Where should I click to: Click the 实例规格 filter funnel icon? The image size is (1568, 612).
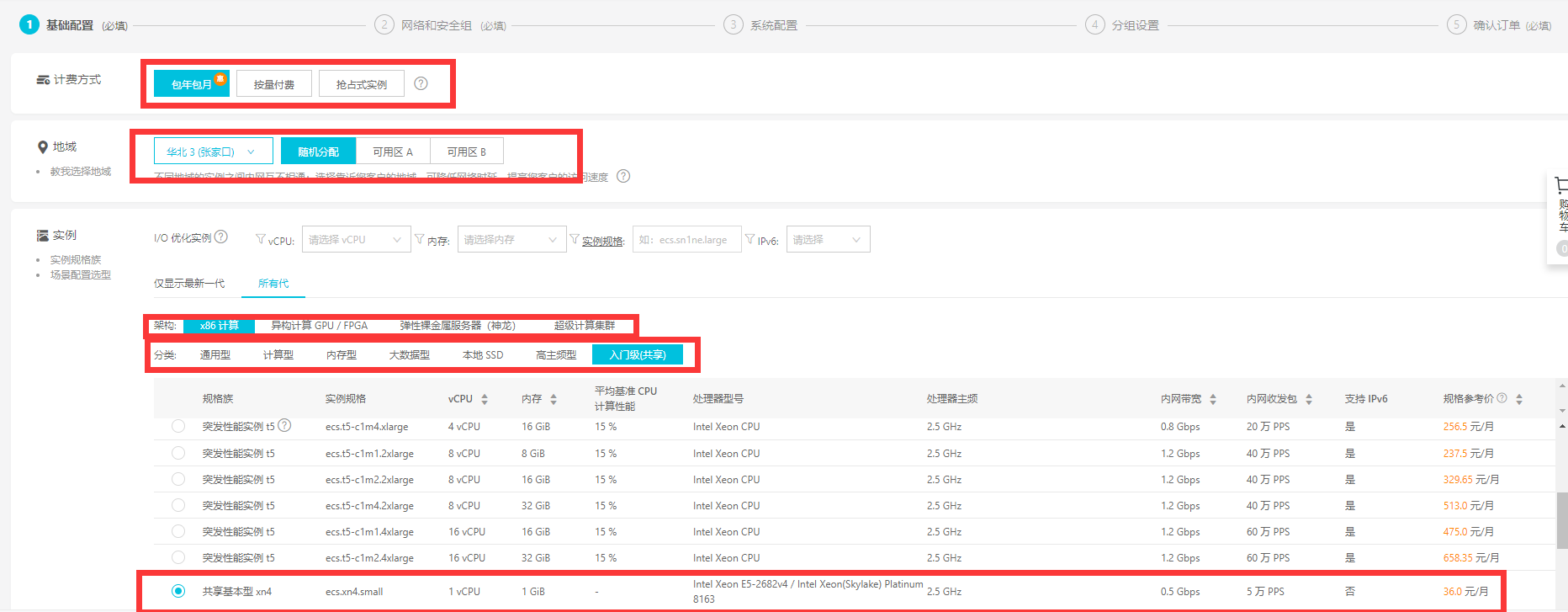575,239
